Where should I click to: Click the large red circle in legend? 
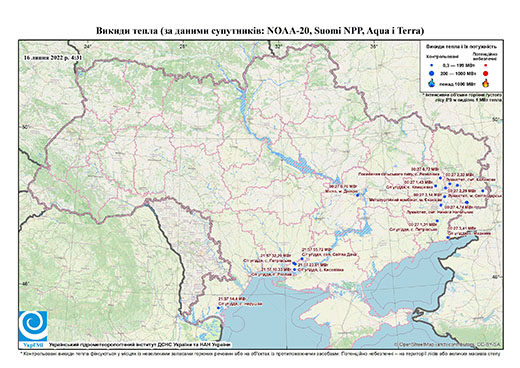click(486, 74)
